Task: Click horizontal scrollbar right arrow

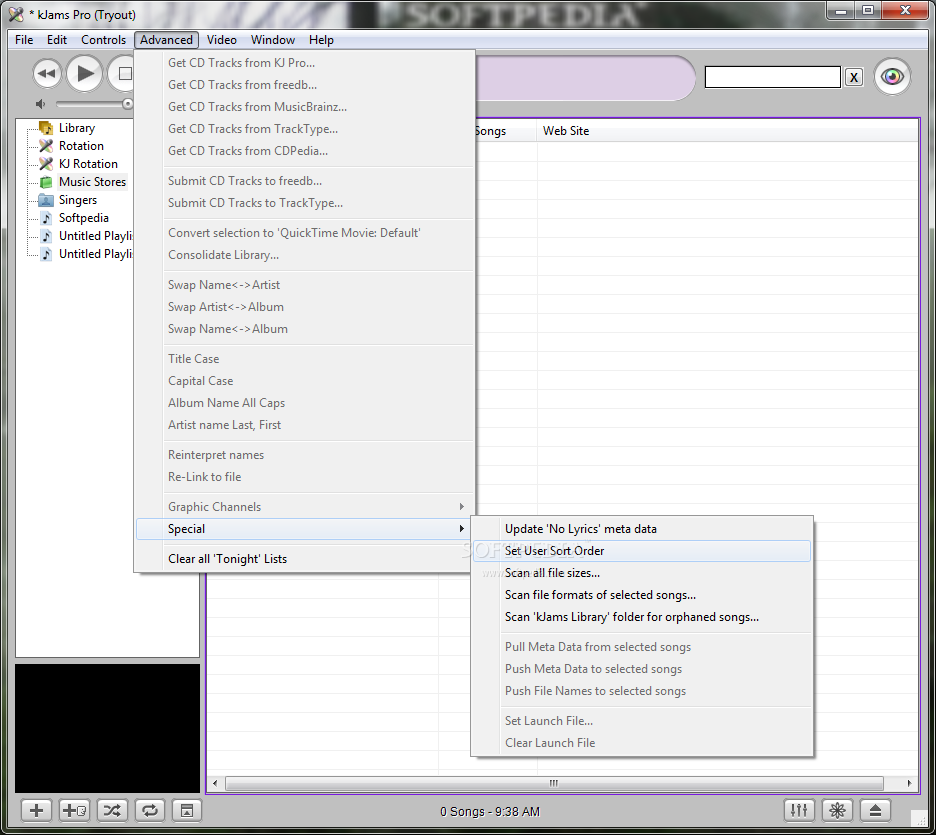Action: (x=909, y=783)
